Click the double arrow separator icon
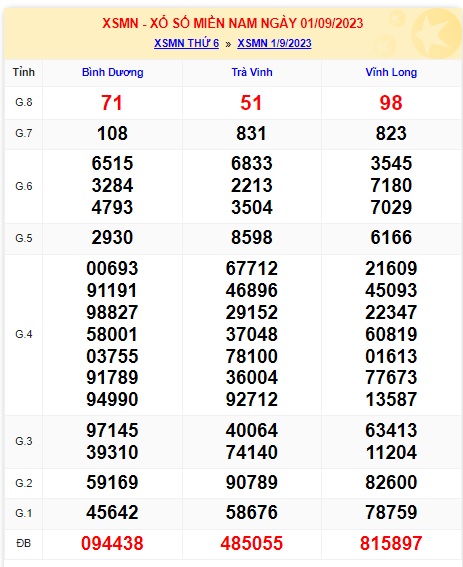Viewport: 463px width, 567px height. (x=228, y=44)
